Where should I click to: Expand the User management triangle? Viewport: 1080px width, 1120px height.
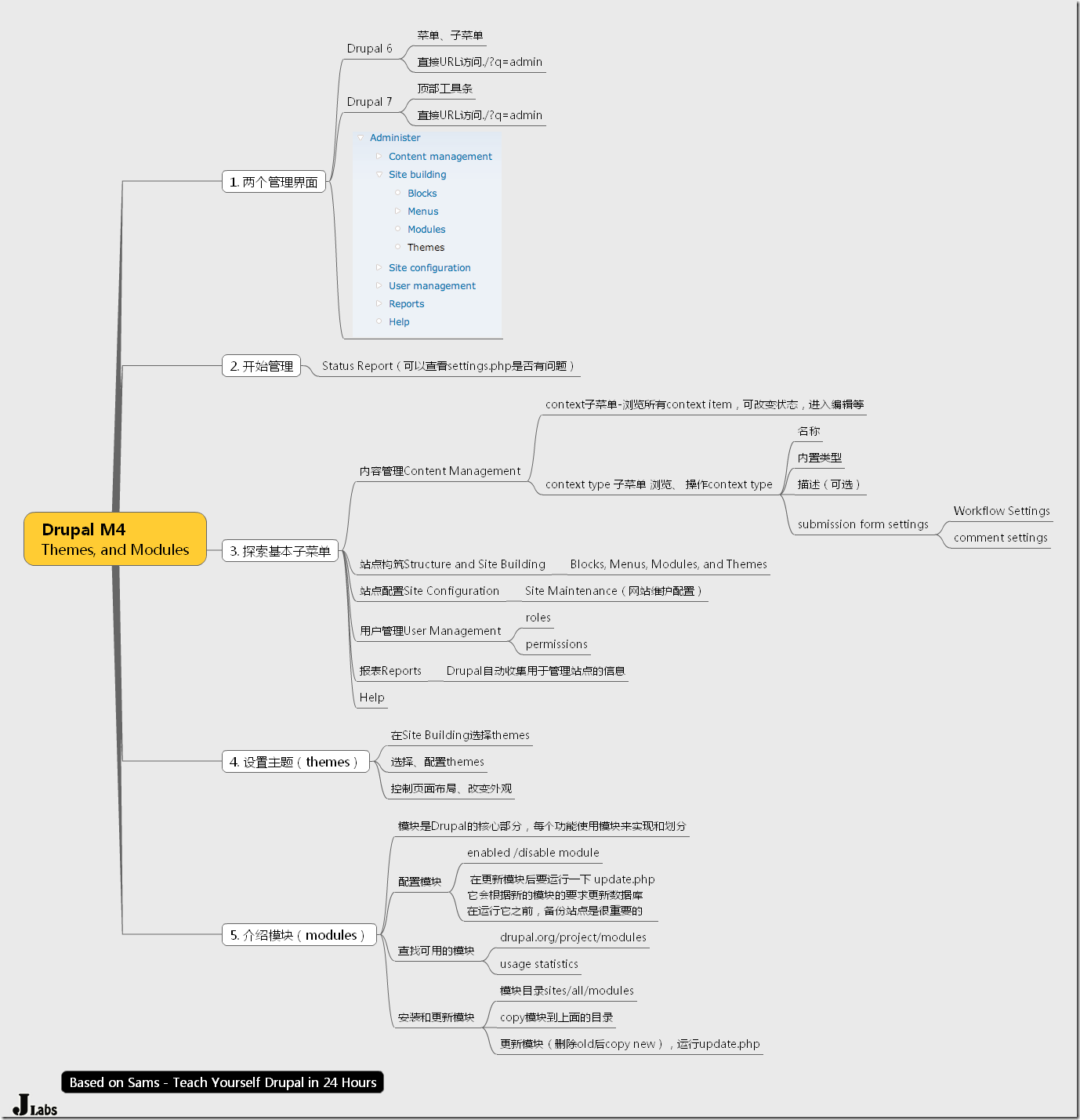[379, 286]
